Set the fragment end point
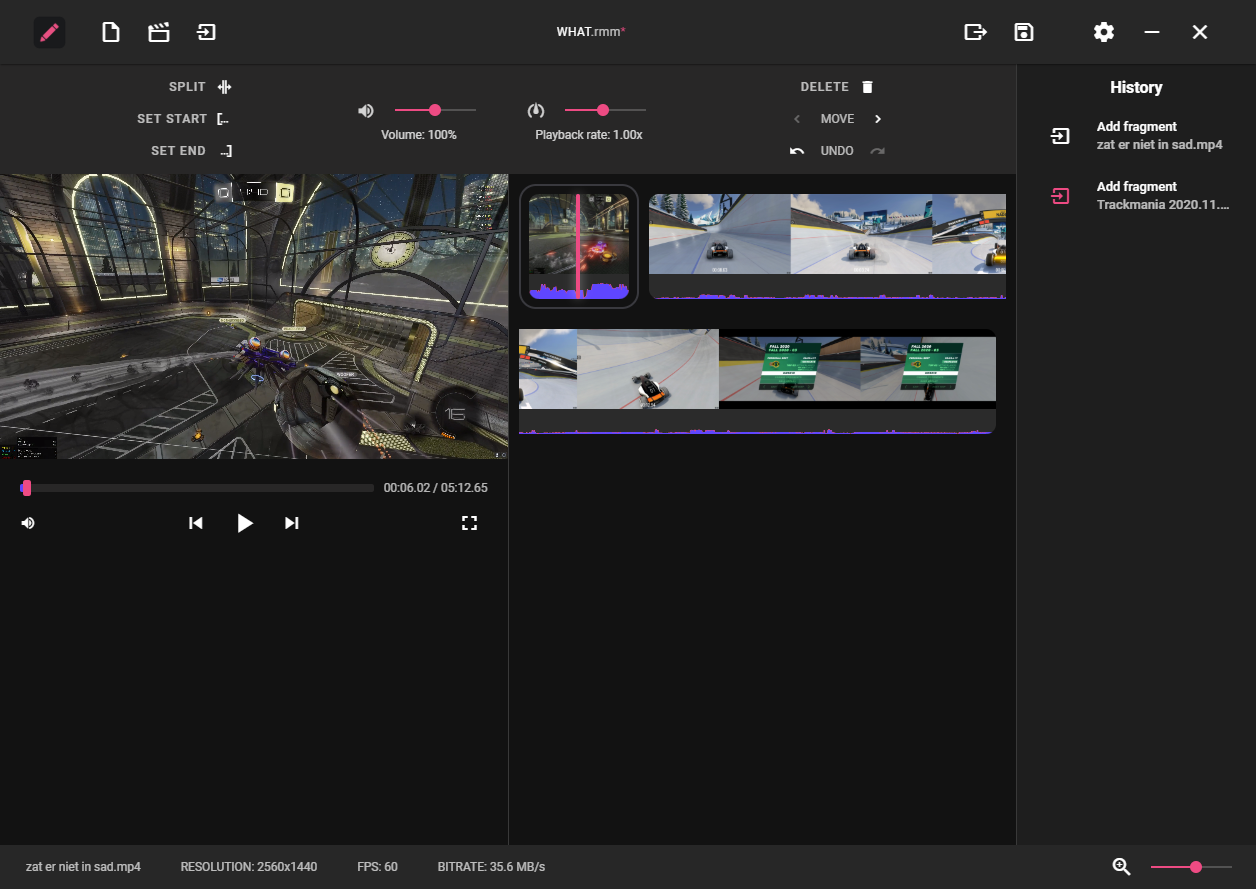 point(191,151)
